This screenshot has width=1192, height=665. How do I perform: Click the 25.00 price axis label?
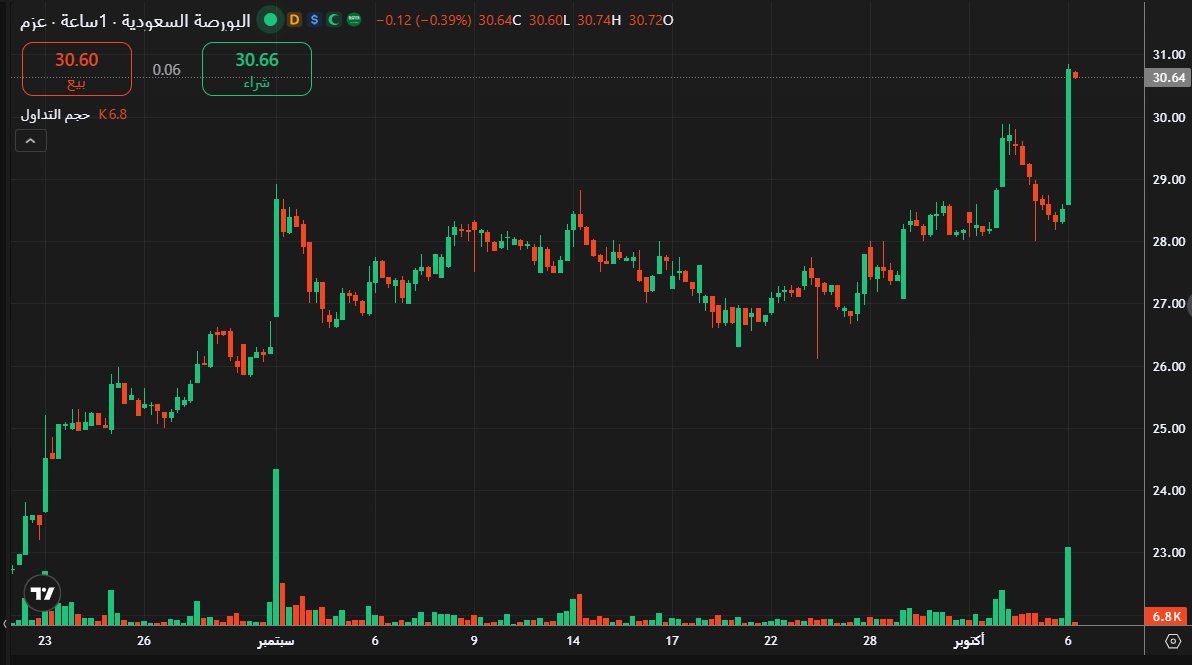coord(1168,429)
